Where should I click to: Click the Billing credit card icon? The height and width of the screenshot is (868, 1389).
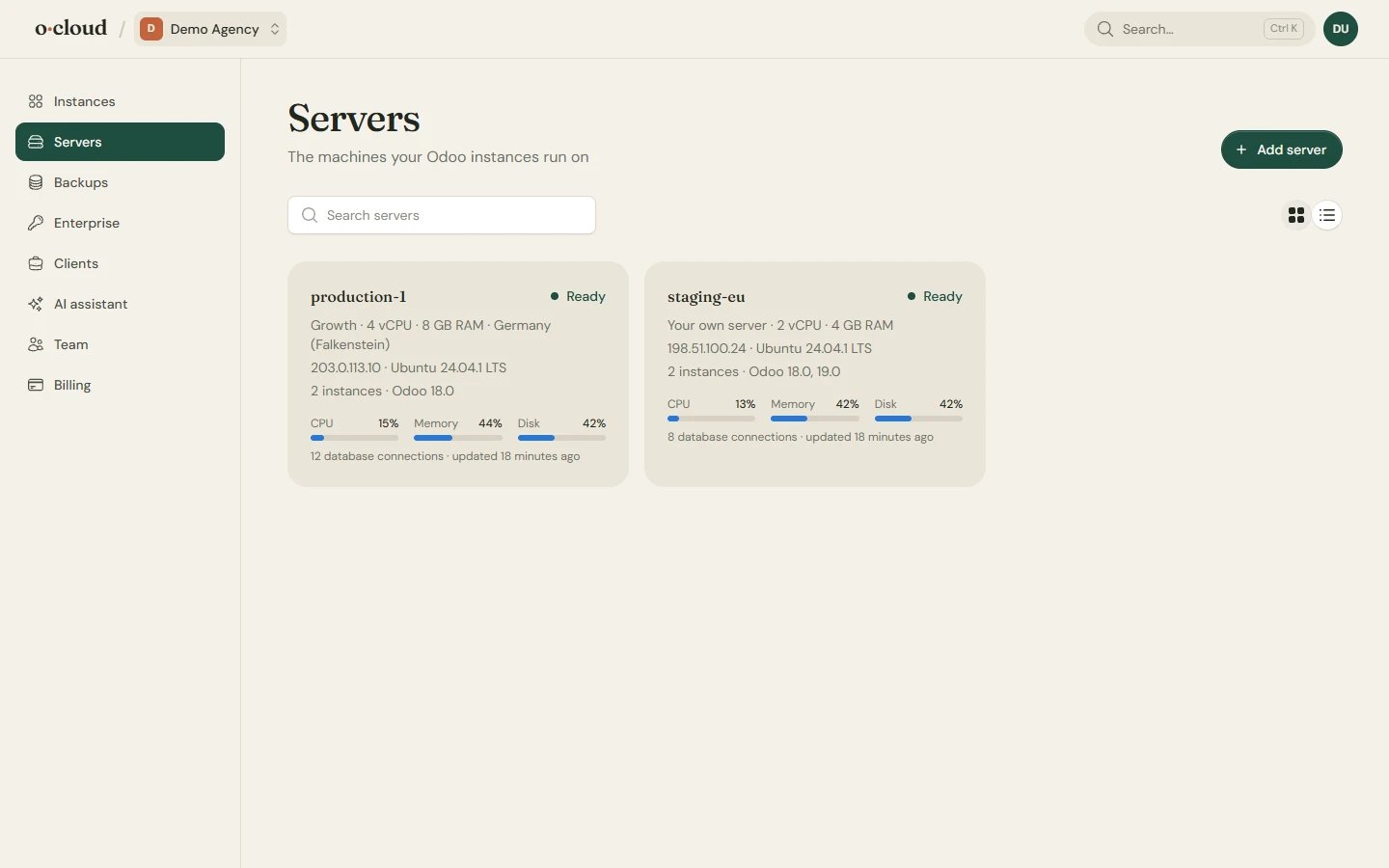(x=36, y=385)
